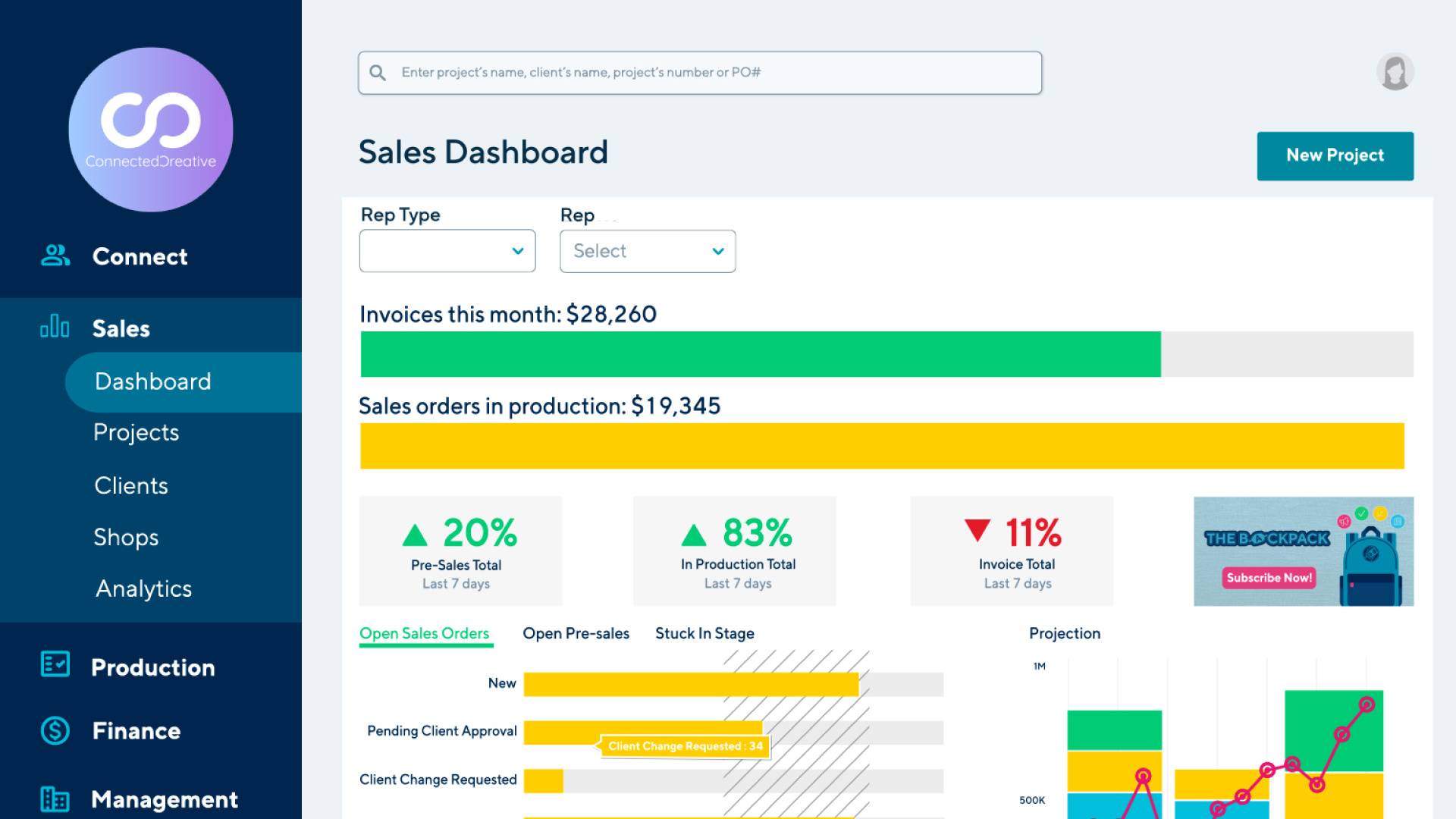Click the search magnifier icon

378,72
